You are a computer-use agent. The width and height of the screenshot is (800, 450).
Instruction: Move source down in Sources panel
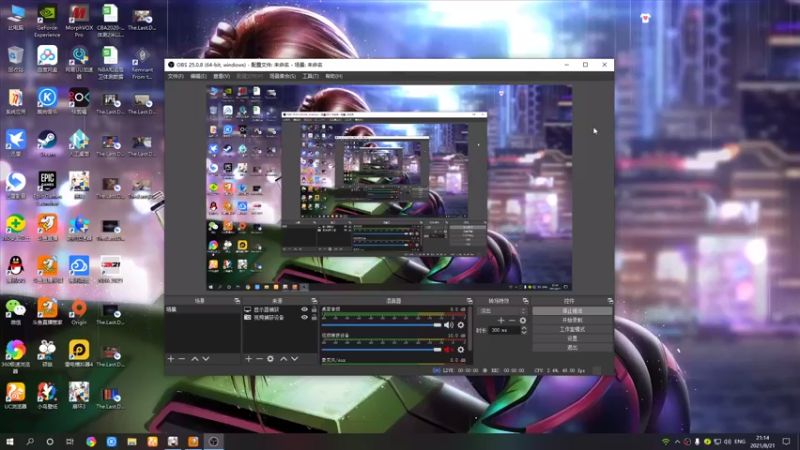coord(294,359)
